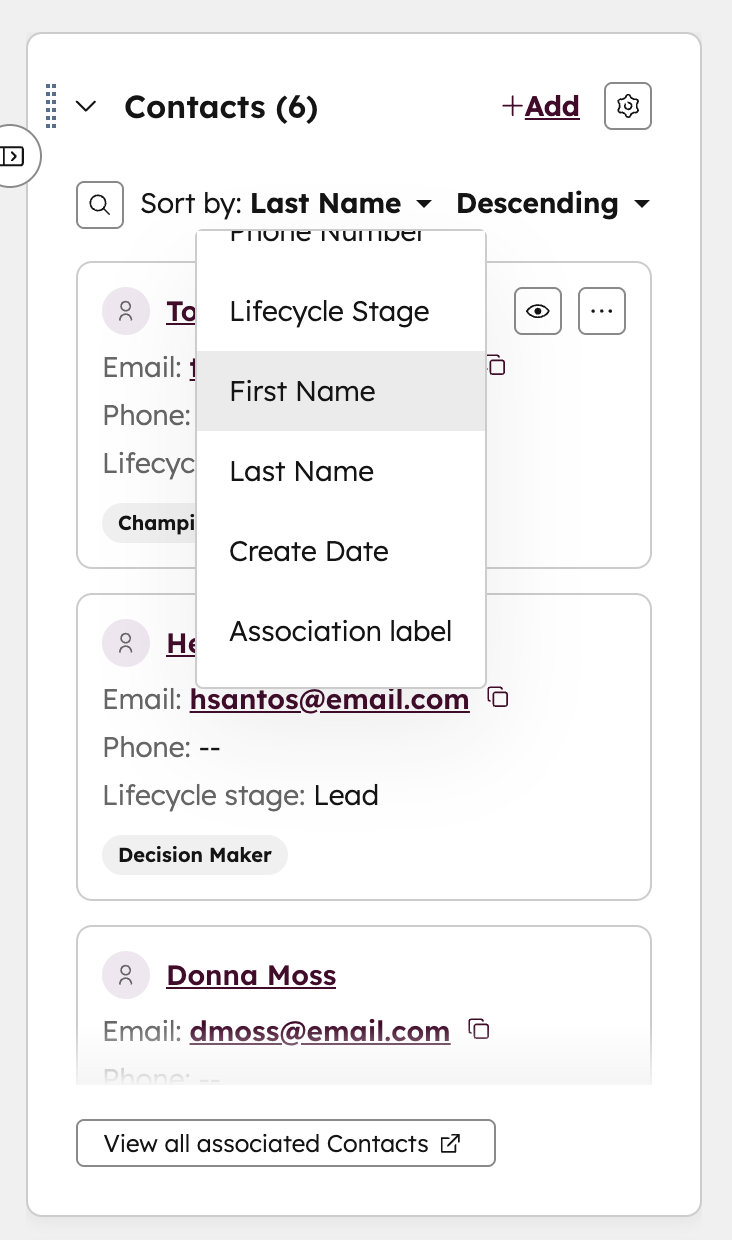This screenshot has height=1240, width=732.
Task: Open Donna Moss contact record
Action: (x=251, y=975)
